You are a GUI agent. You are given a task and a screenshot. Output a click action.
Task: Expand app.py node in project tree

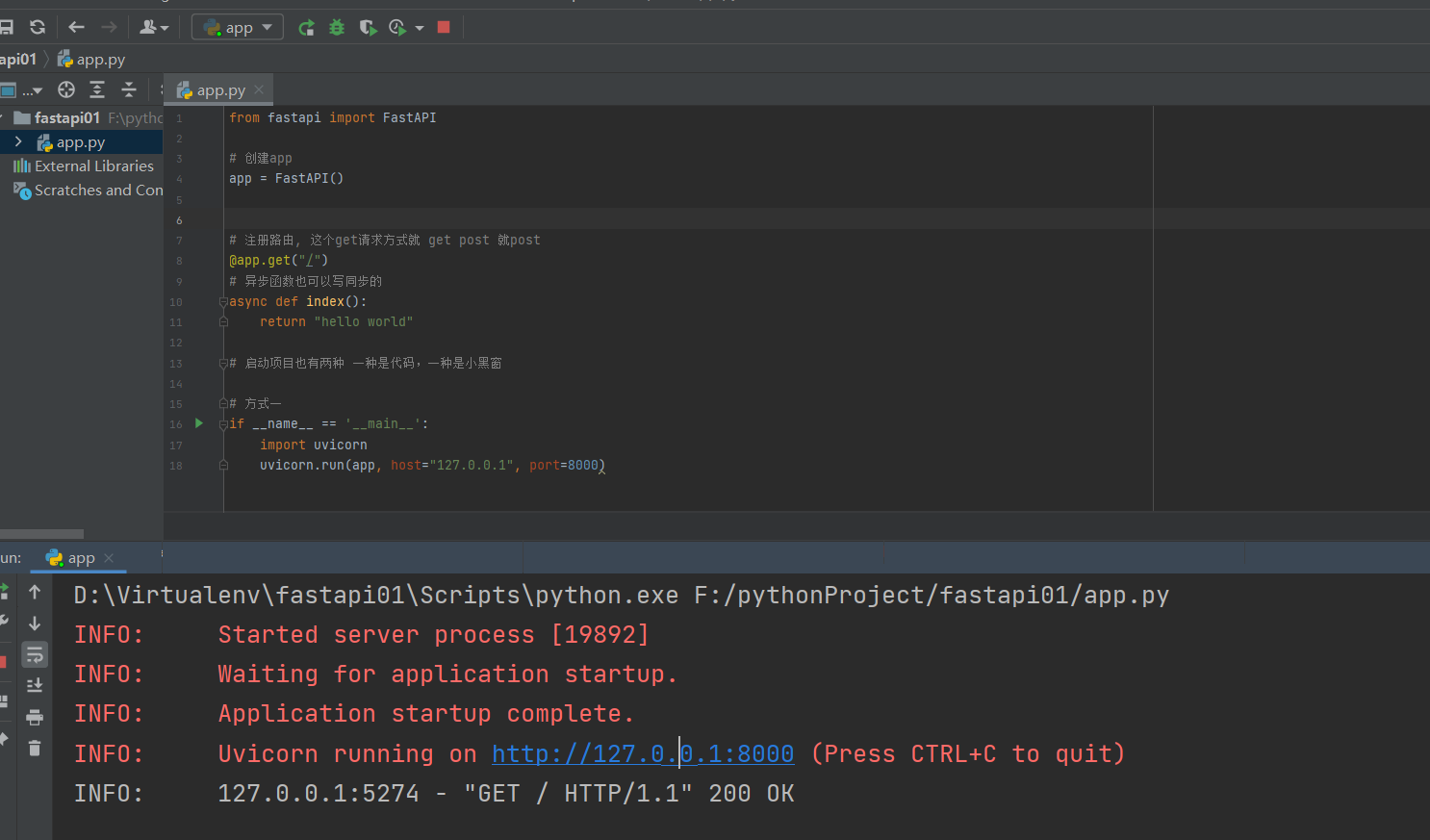tap(18, 141)
